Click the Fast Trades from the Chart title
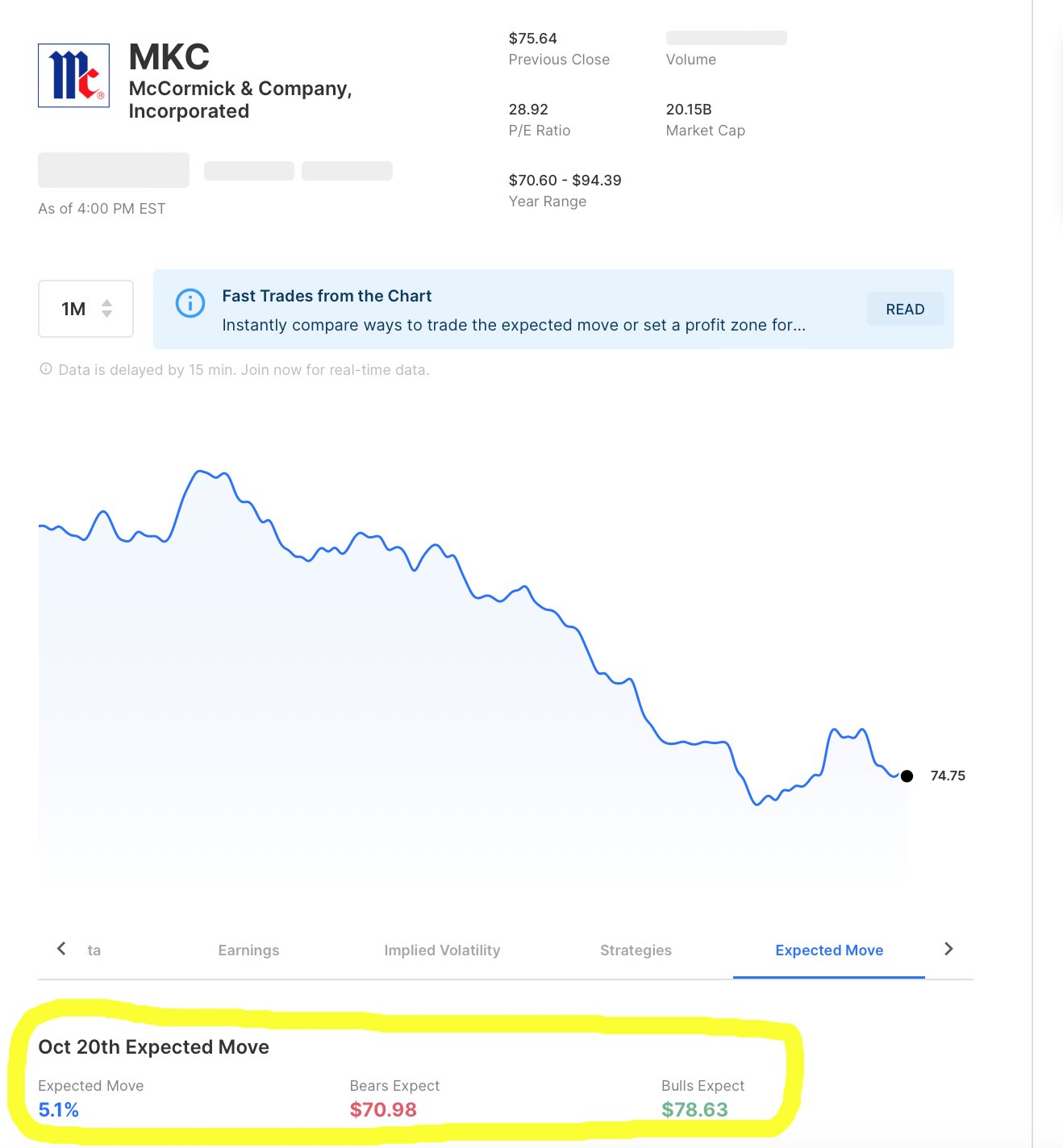 point(327,296)
